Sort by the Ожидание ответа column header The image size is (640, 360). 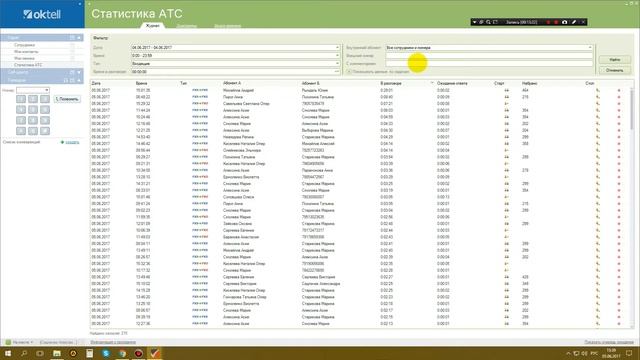tap(452, 83)
